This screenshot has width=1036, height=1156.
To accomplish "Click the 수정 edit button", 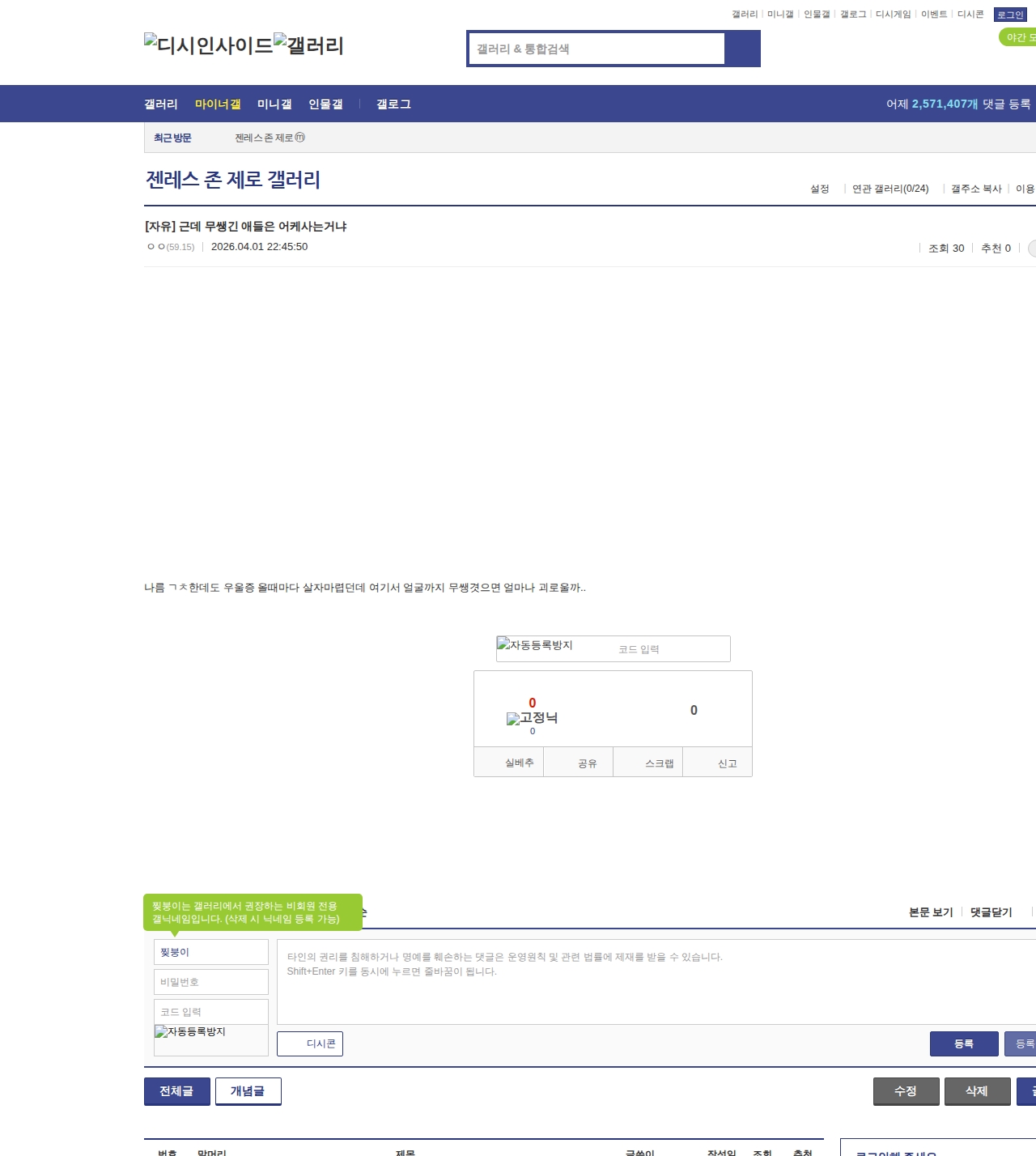I will 906,1091.
